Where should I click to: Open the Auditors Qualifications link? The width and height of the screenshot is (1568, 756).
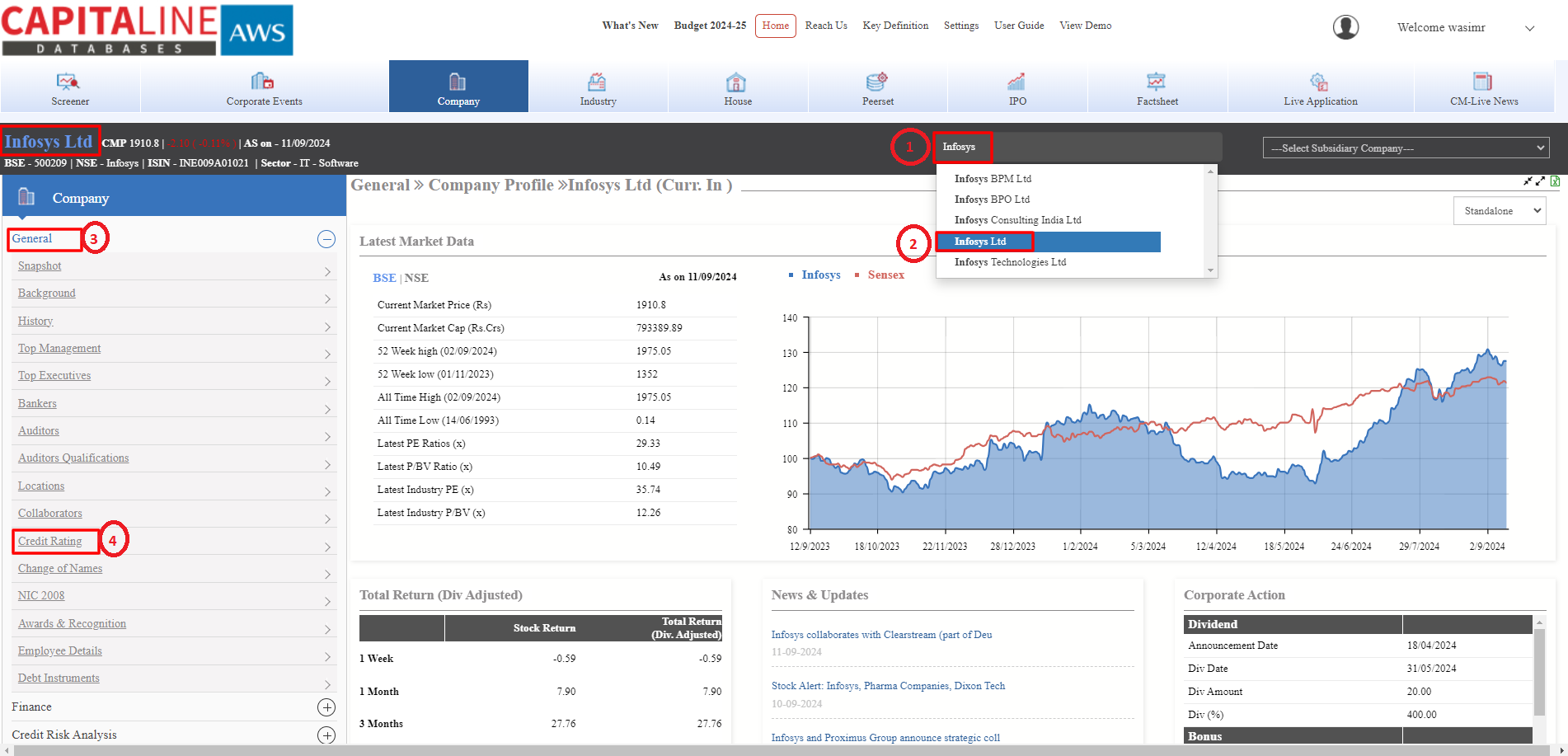point(73,458)
